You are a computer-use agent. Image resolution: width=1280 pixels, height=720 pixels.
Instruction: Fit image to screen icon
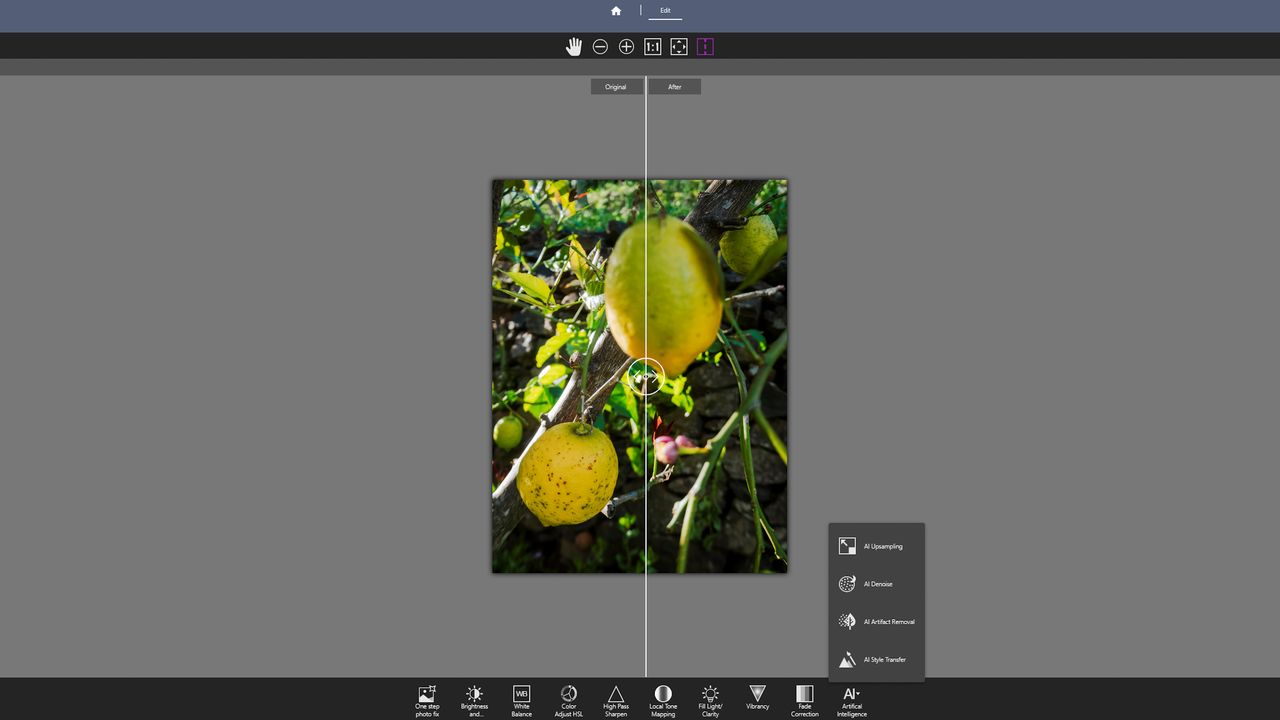point(679,47)
